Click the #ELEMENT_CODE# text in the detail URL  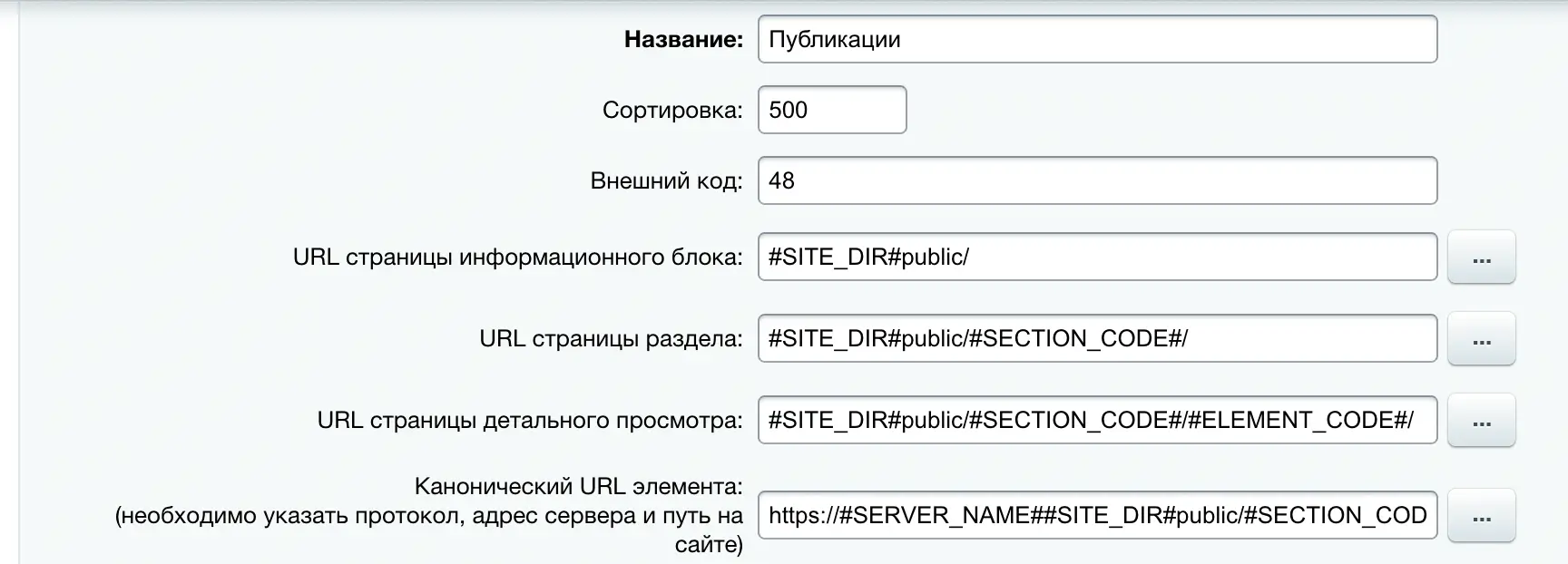[1299, 420]
